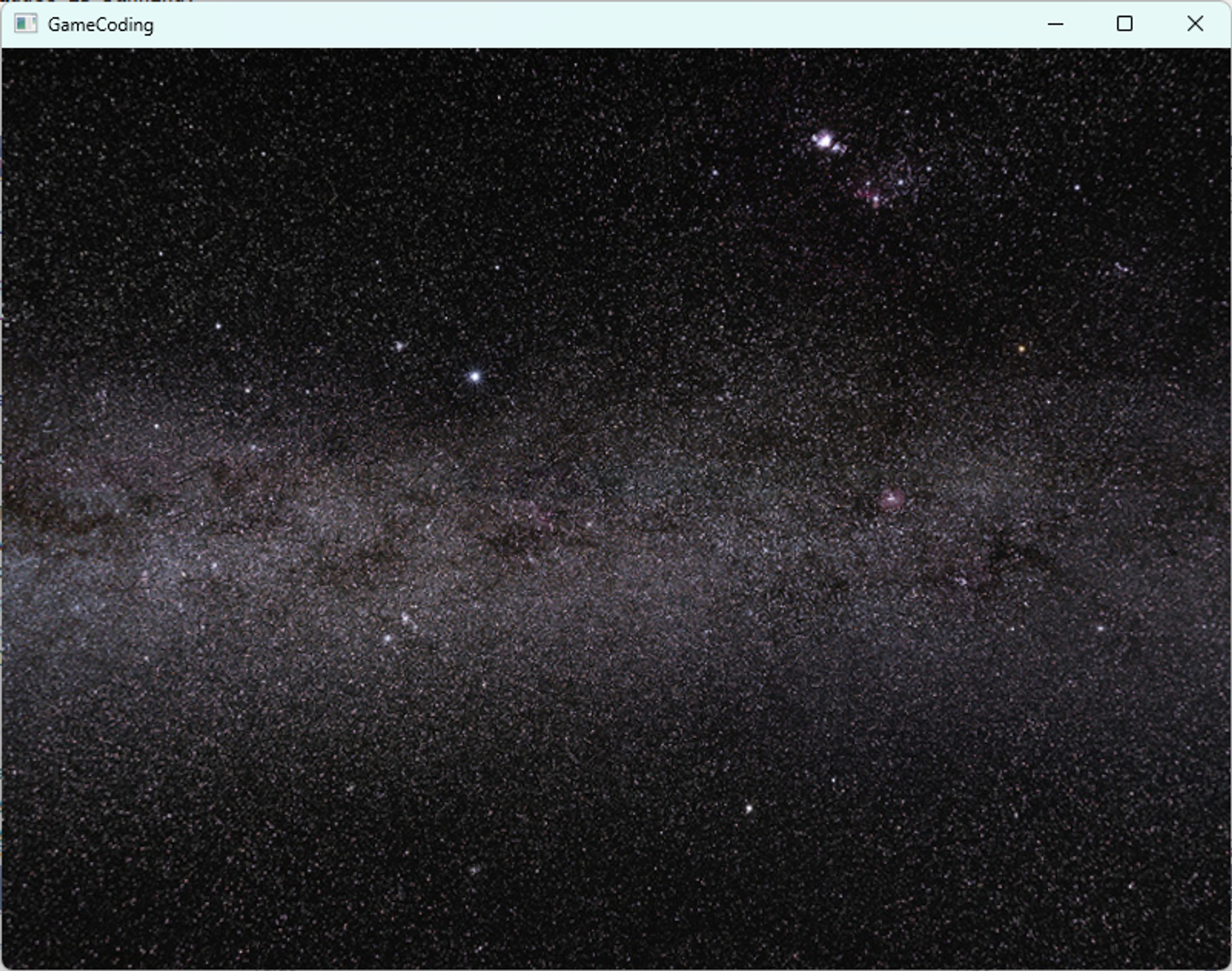Click the brightest blue-white star near center
1232x971 pixels.
coord(475,376)
